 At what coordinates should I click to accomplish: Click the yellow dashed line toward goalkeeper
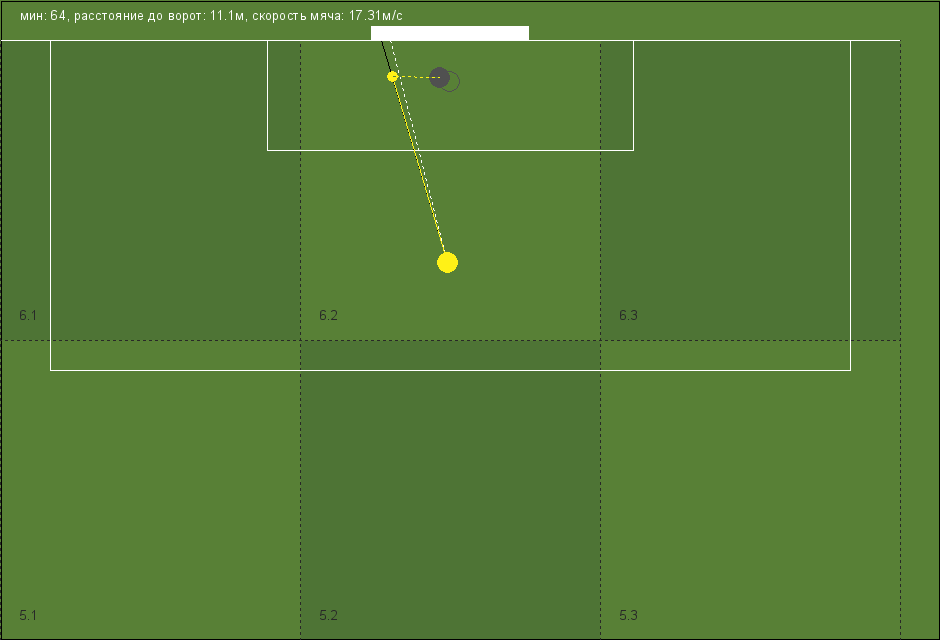(x=415, y=77)
